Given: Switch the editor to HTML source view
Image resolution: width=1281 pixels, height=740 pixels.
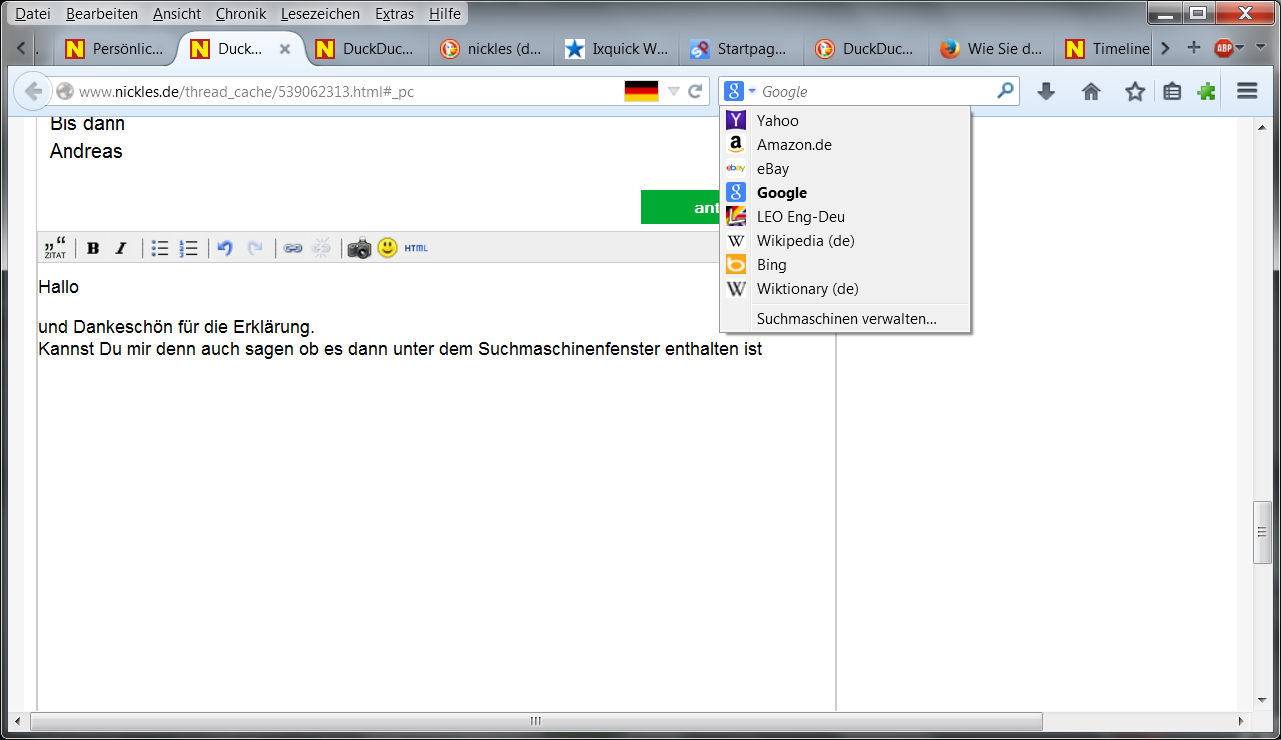Looking at the screenshot, I should click(416, 248).
